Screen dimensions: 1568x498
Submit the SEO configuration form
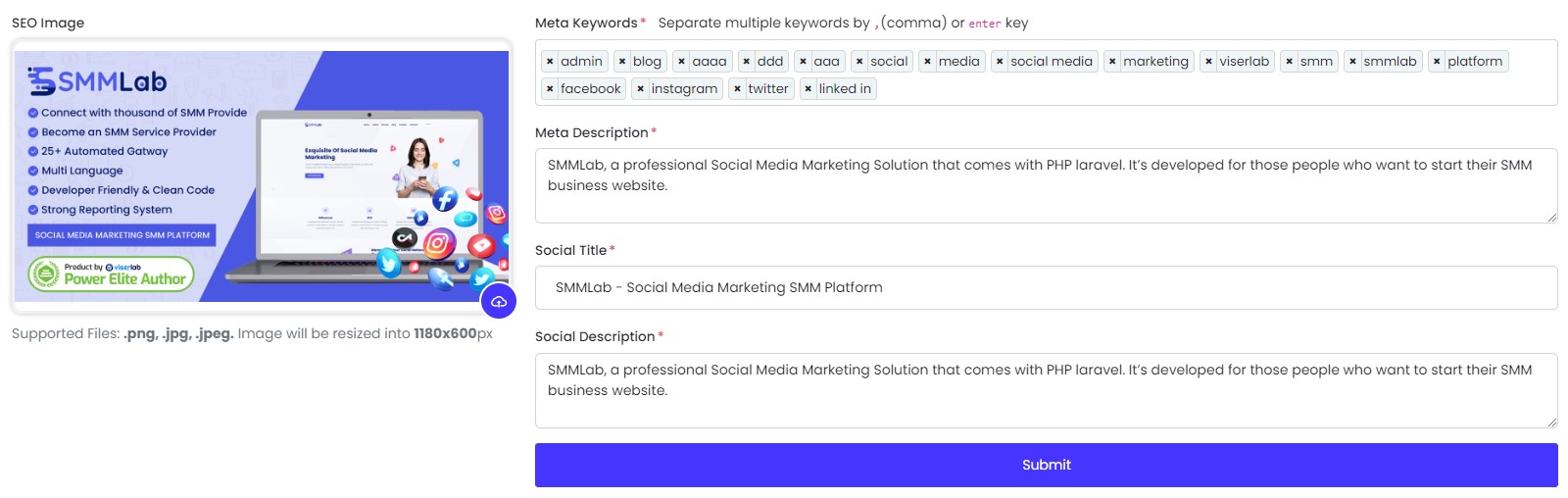coord(1046,465)
